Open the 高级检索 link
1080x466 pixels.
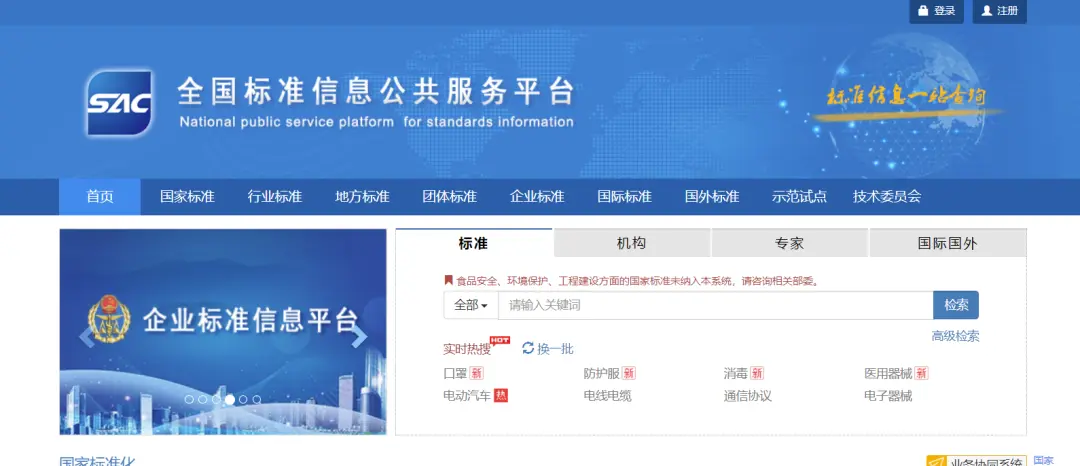pyautogui.click(x=955, y=336)
